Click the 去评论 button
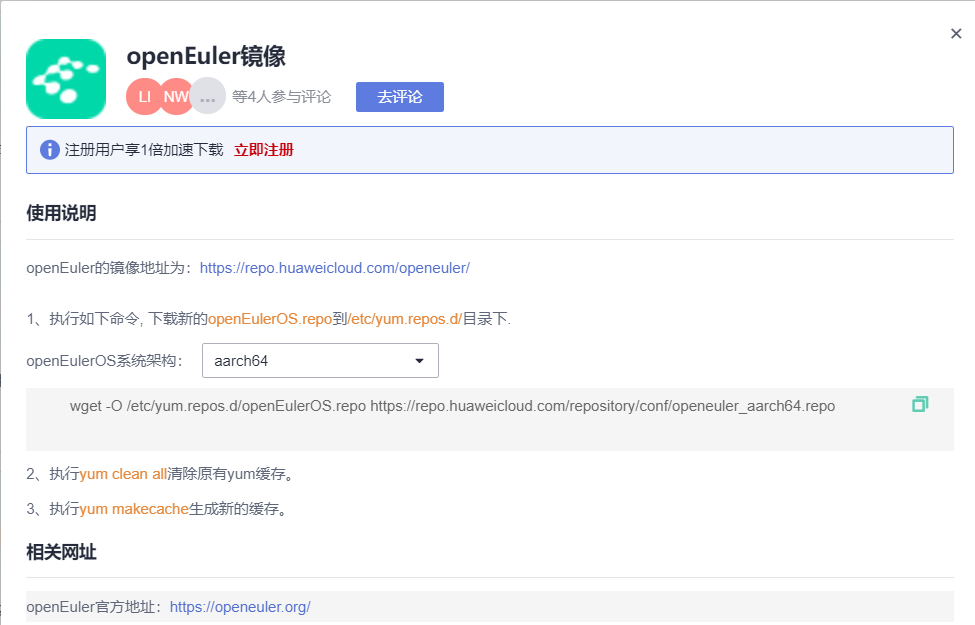This screenshot has width=975, height=625. pyautogui.click(x=400, y=97)
